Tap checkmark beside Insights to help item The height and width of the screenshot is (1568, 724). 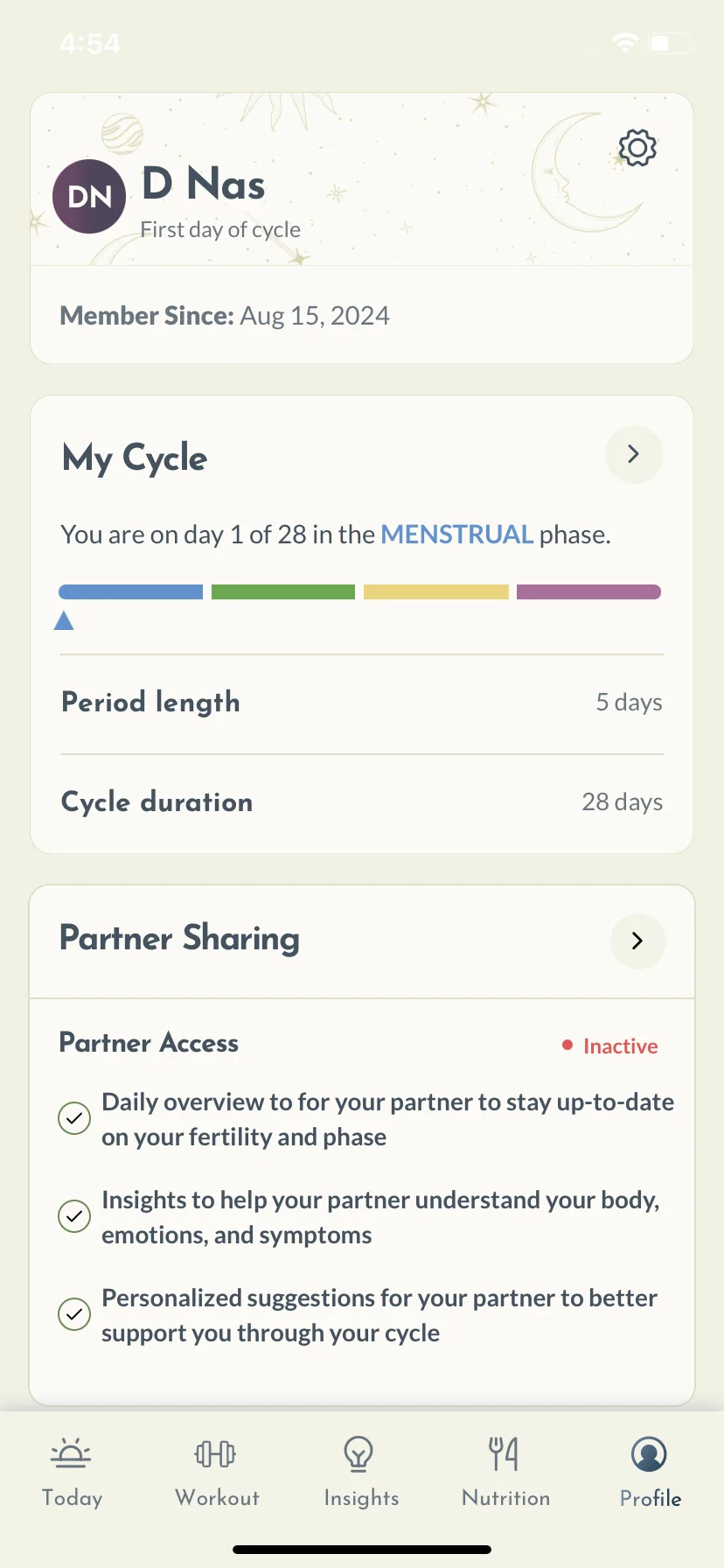pyautogui.click(x=74, y=1216)
